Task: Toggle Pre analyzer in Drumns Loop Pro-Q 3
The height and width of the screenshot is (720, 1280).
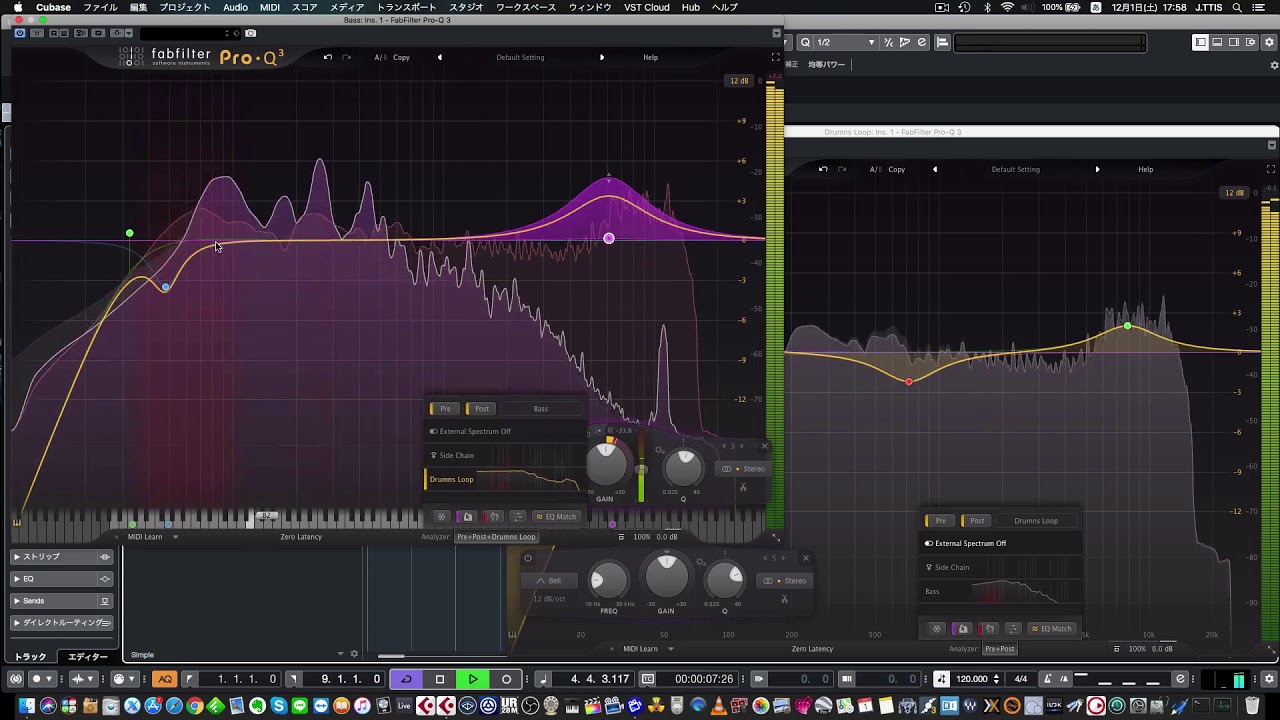Action: point(940,520)
